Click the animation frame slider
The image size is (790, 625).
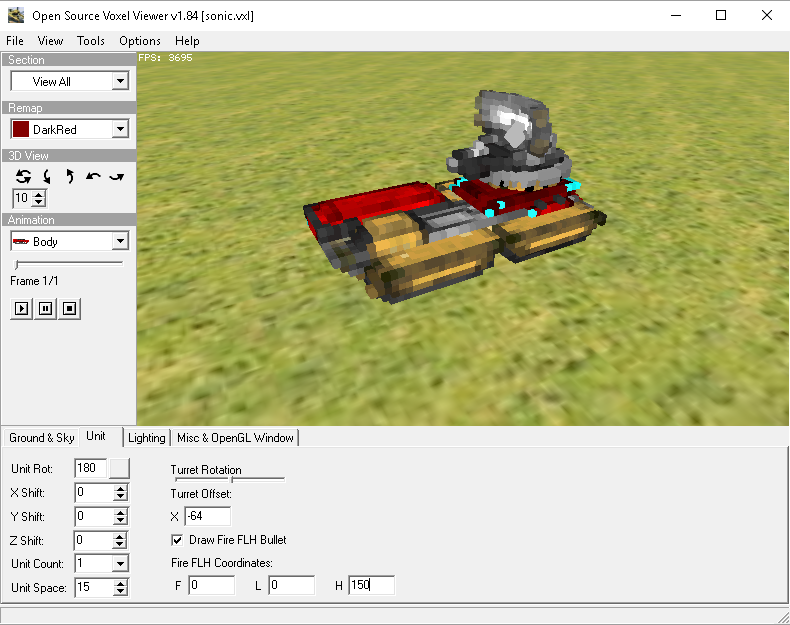pos(69,264)
